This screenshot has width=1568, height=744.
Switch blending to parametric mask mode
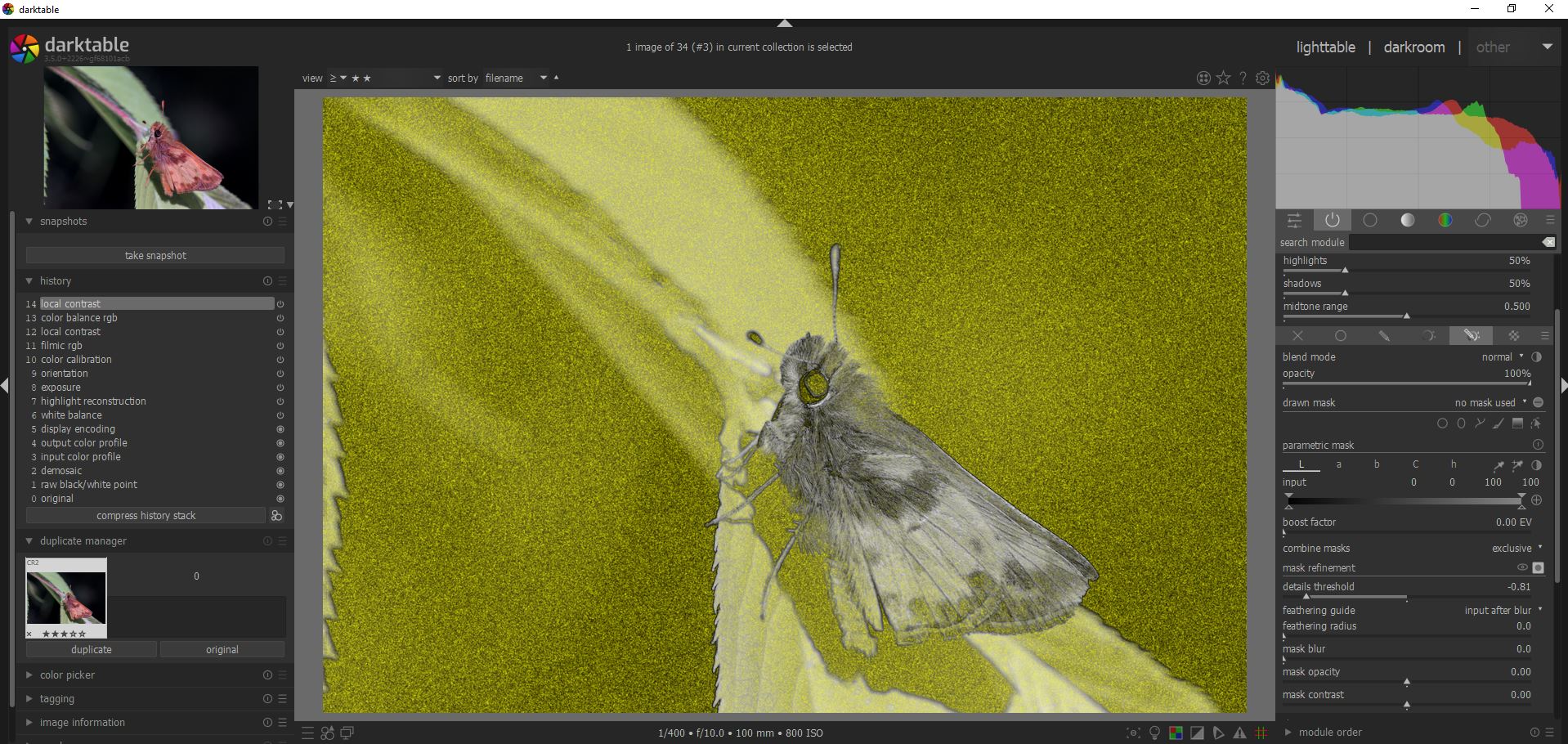1429,335
